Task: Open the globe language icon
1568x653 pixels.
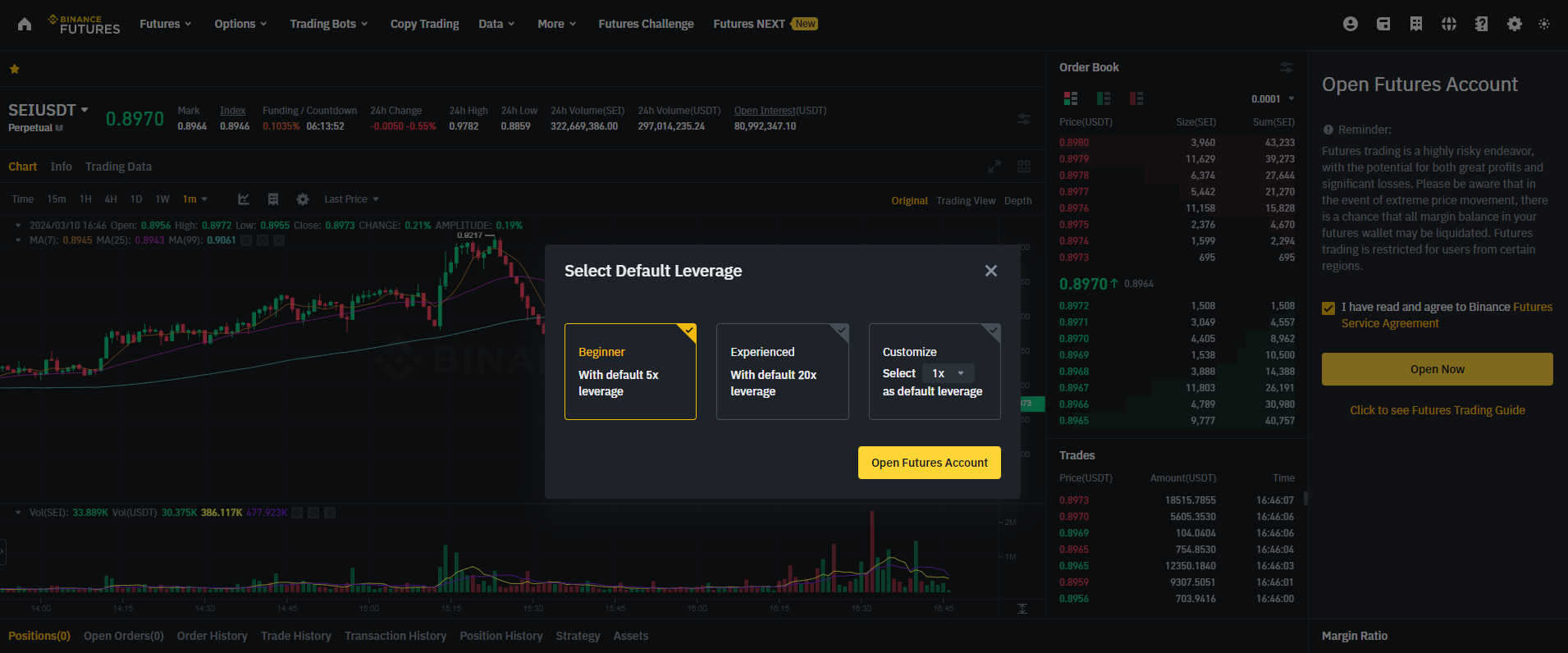Action: 1449,24
